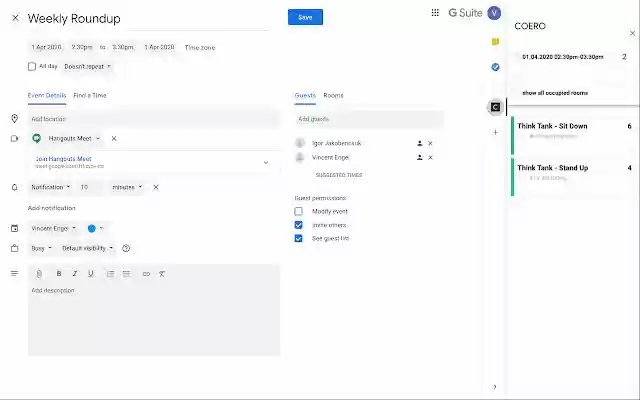
Task: Open the Google apps grid
Action: click(435, 13)
